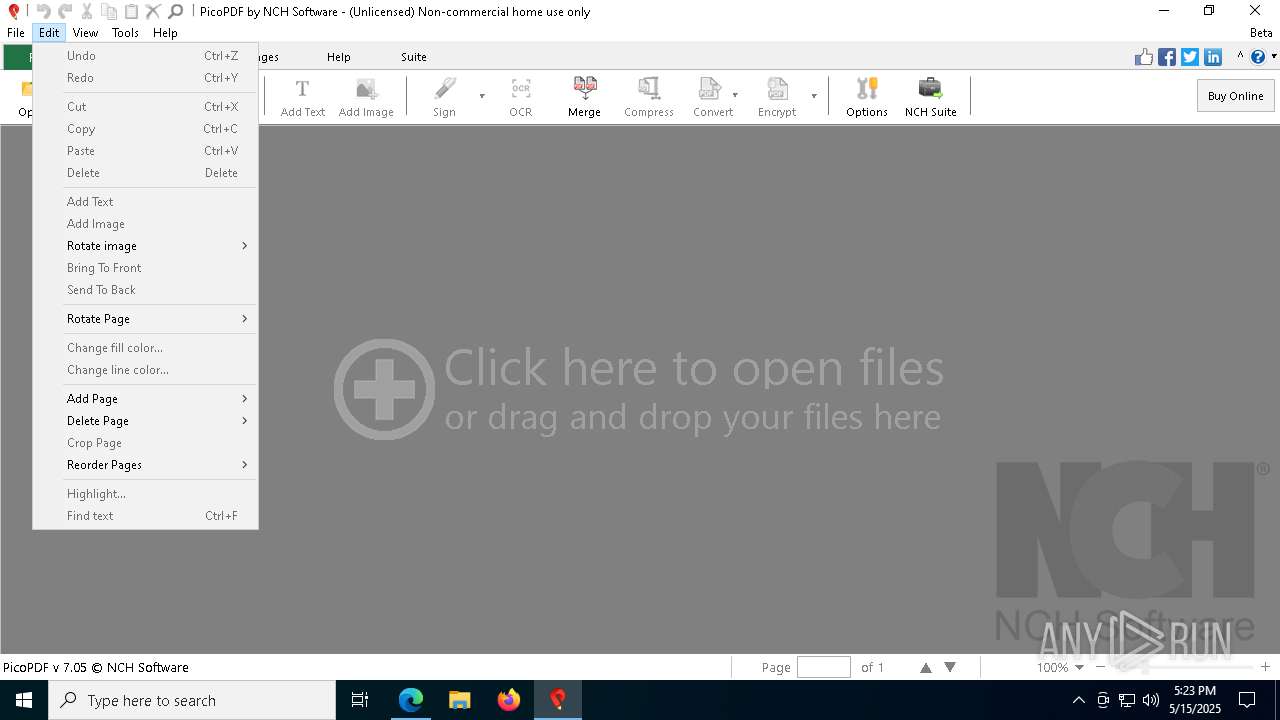This screenshot has width=1280, height=720.
Task: Click the Add Text toolbar icon
Action: coord(302,97)
